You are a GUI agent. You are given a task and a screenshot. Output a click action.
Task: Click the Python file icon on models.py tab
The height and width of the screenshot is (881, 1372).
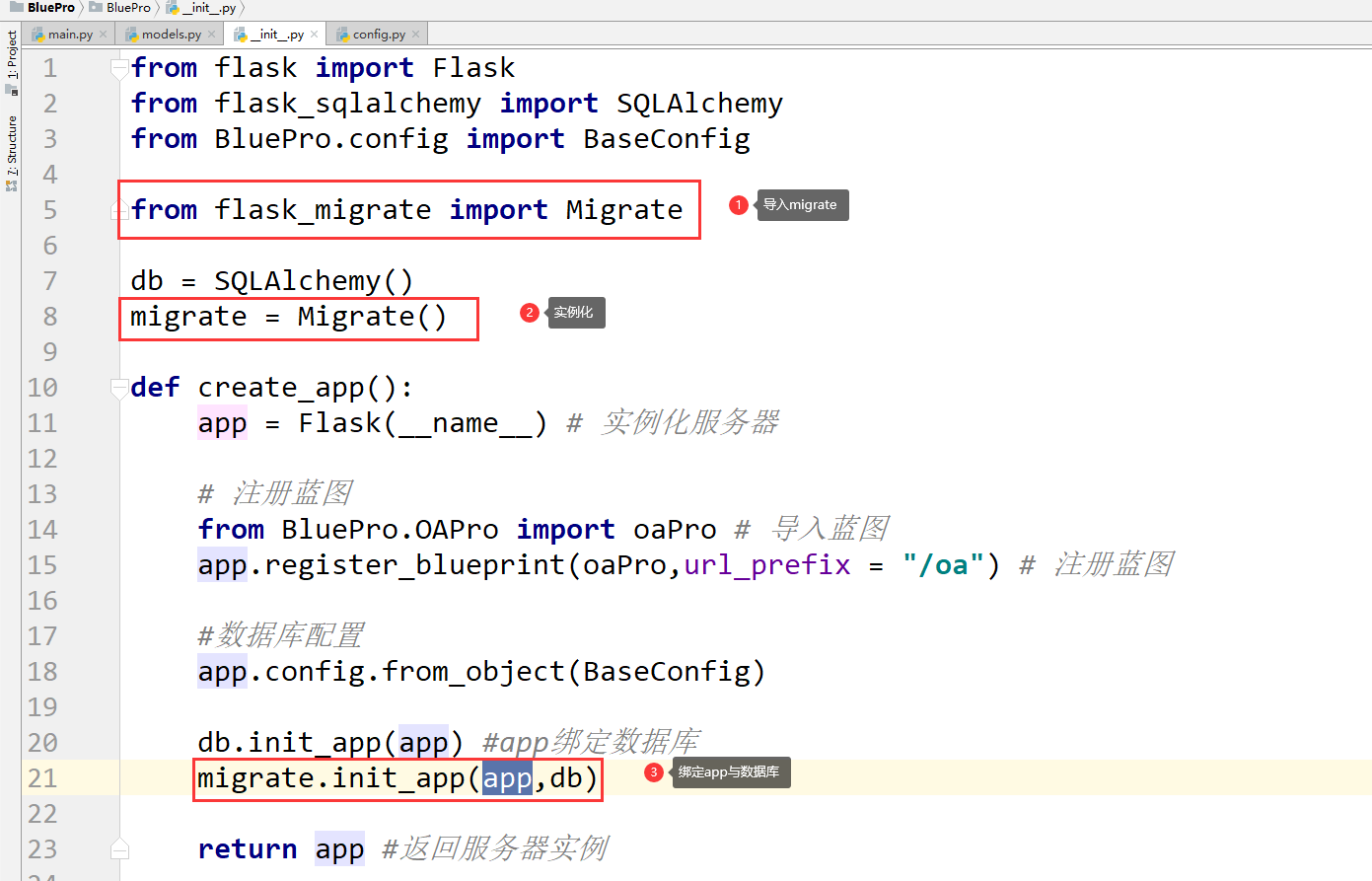click(131, 35)
